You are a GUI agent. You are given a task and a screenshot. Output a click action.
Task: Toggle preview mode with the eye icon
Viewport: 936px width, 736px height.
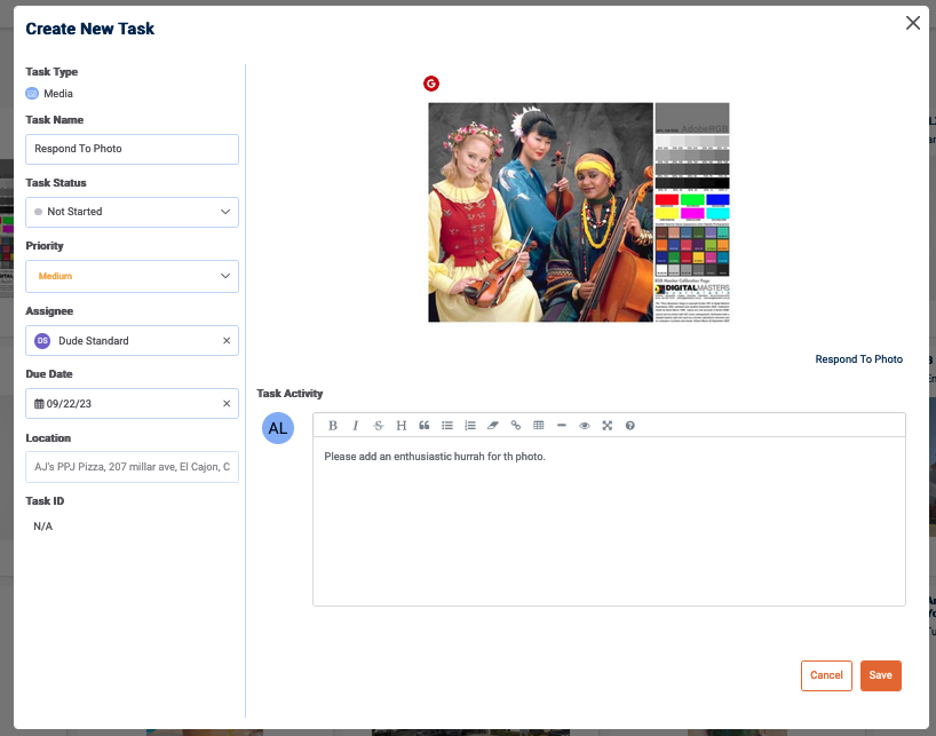(585, 425)
